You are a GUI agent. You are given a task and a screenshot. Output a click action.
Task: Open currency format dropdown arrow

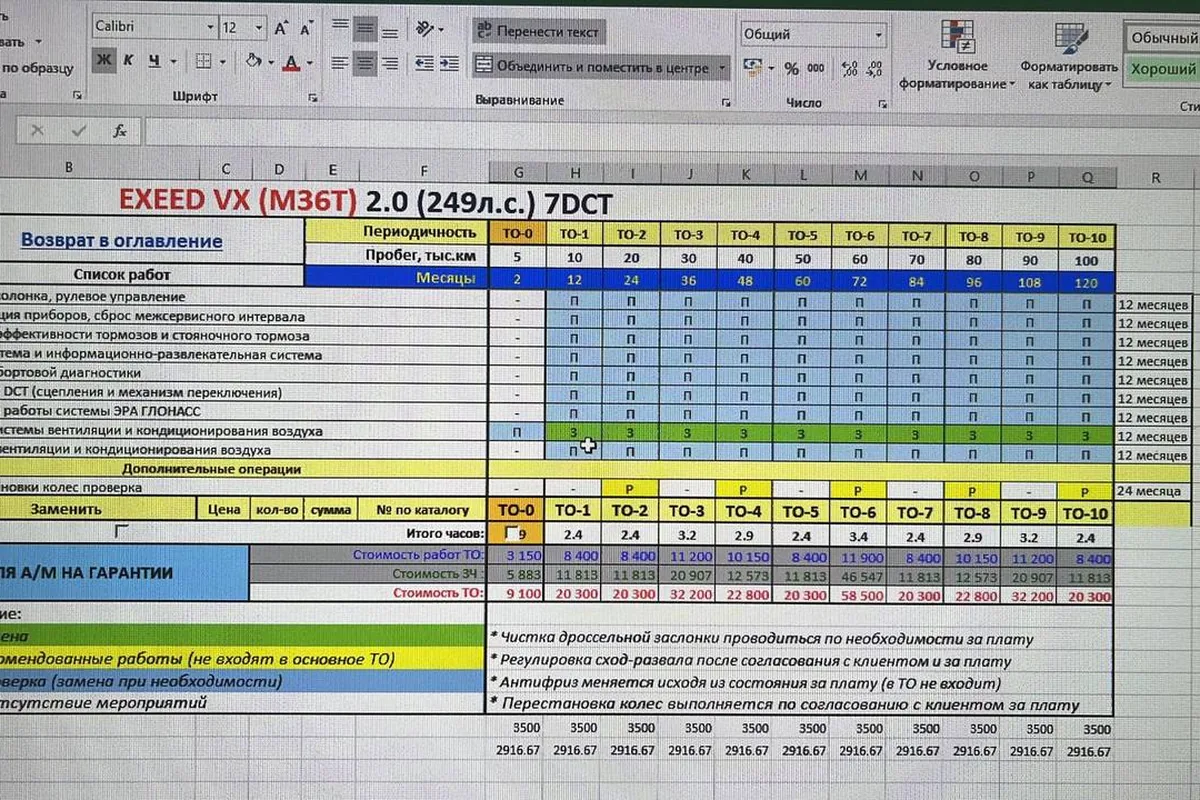point(771,68)
